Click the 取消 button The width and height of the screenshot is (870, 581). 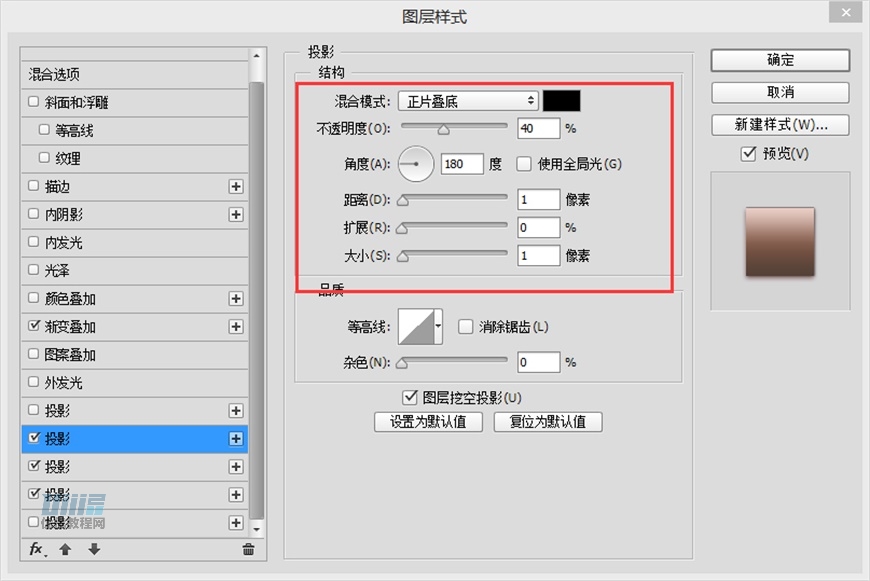780,92
